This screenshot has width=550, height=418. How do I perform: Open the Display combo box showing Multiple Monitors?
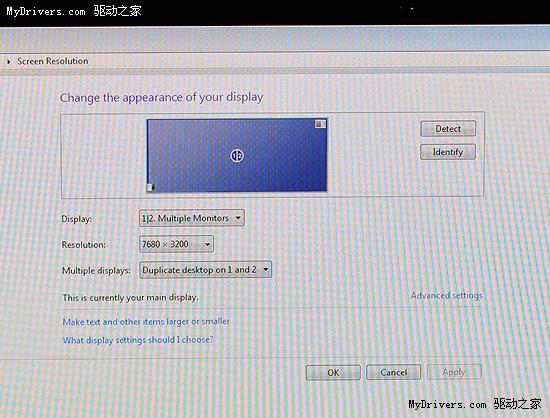192,218
